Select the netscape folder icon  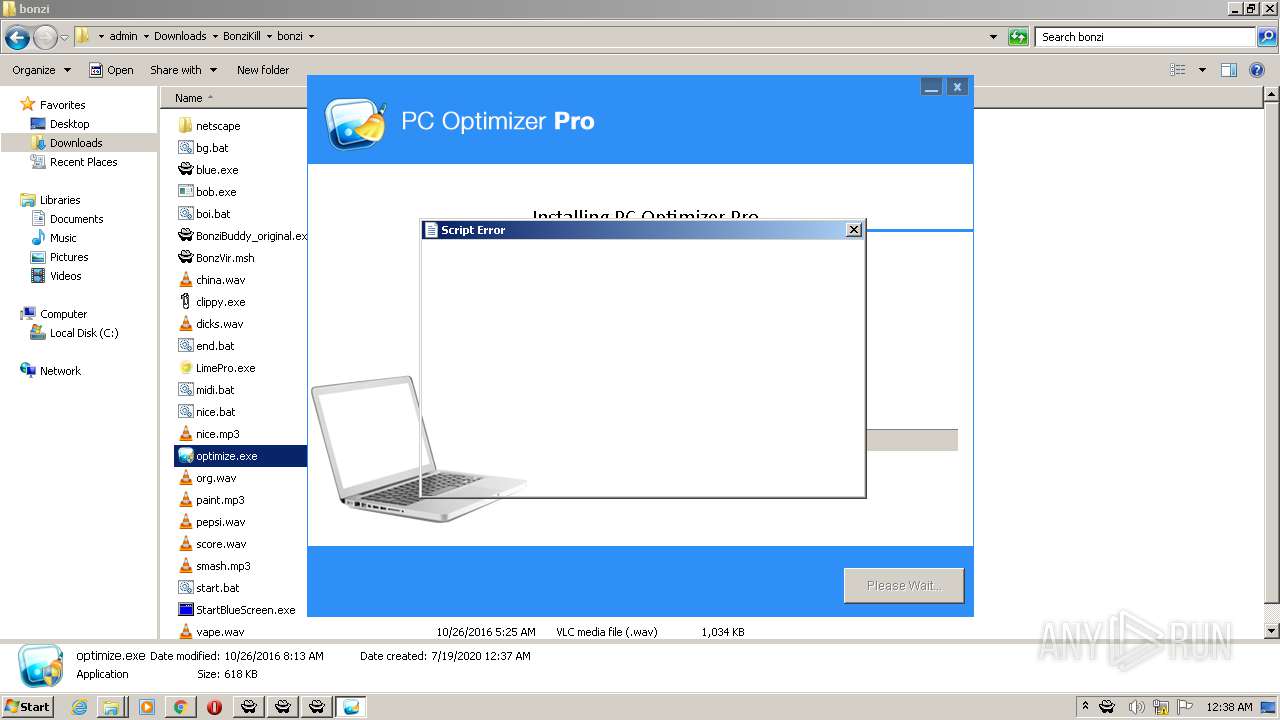(185, 126)
